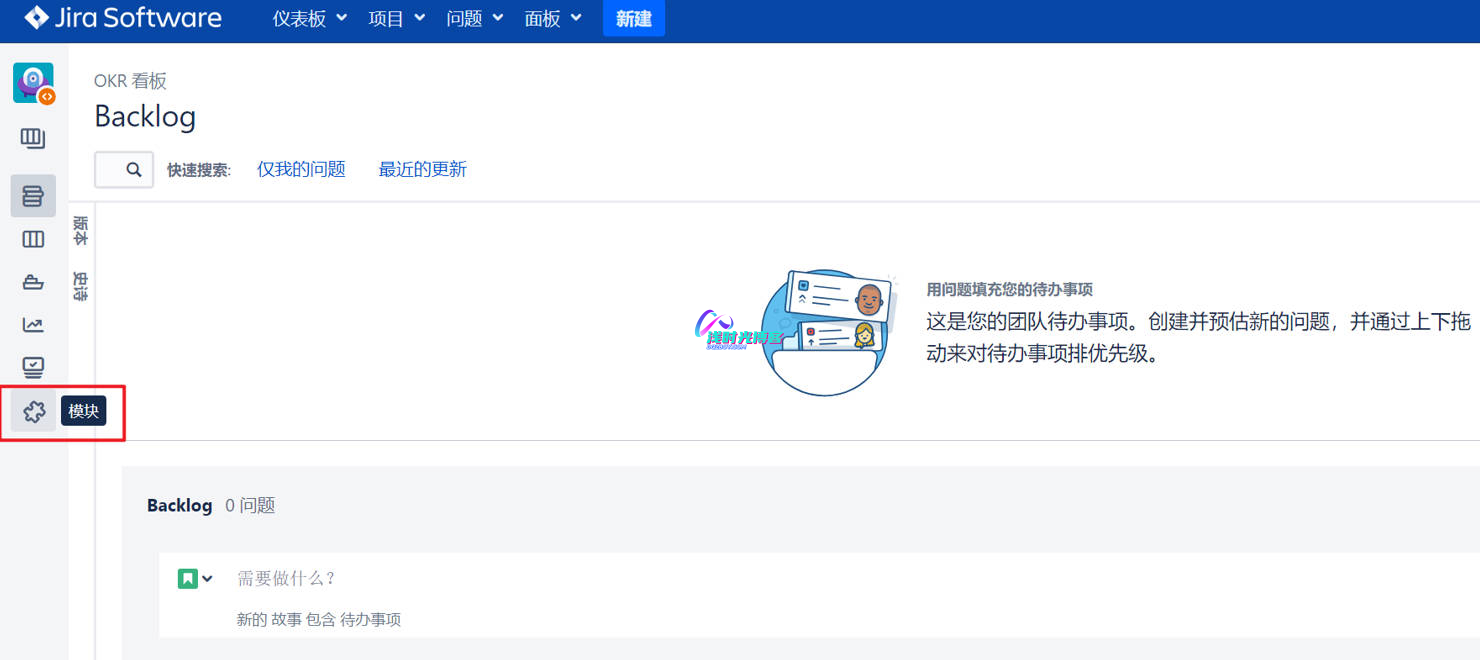Click the 模块 puzzle piece icon
The width and height of the screenshot is (1480, 660).
point(34,411)
